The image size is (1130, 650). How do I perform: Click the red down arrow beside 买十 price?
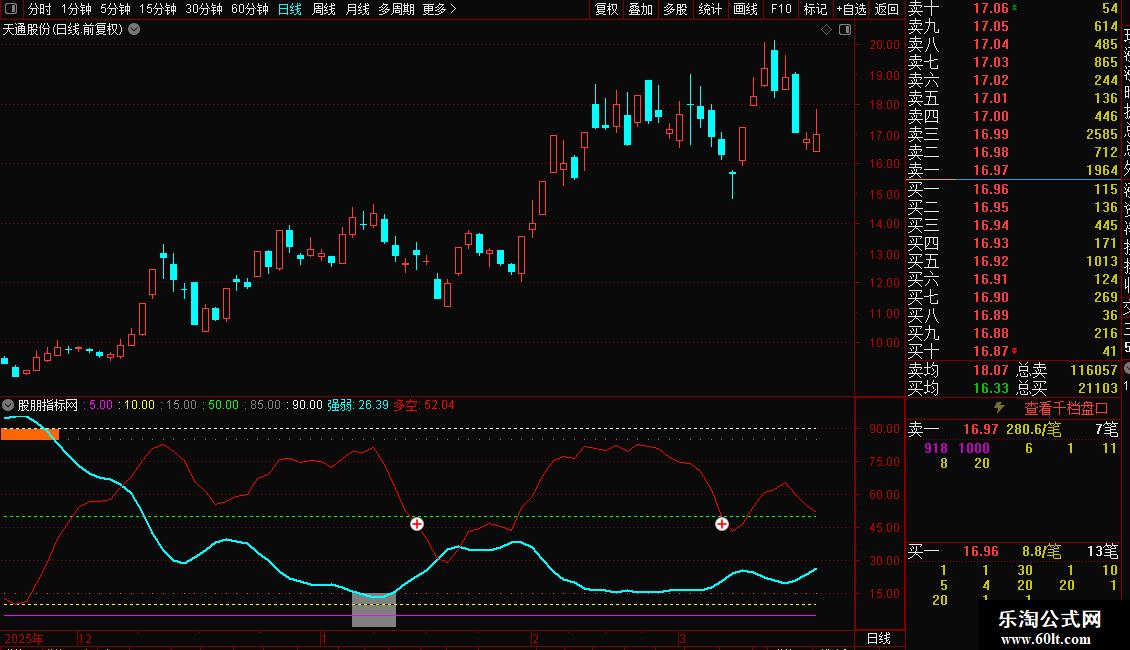coord(1015,351)
